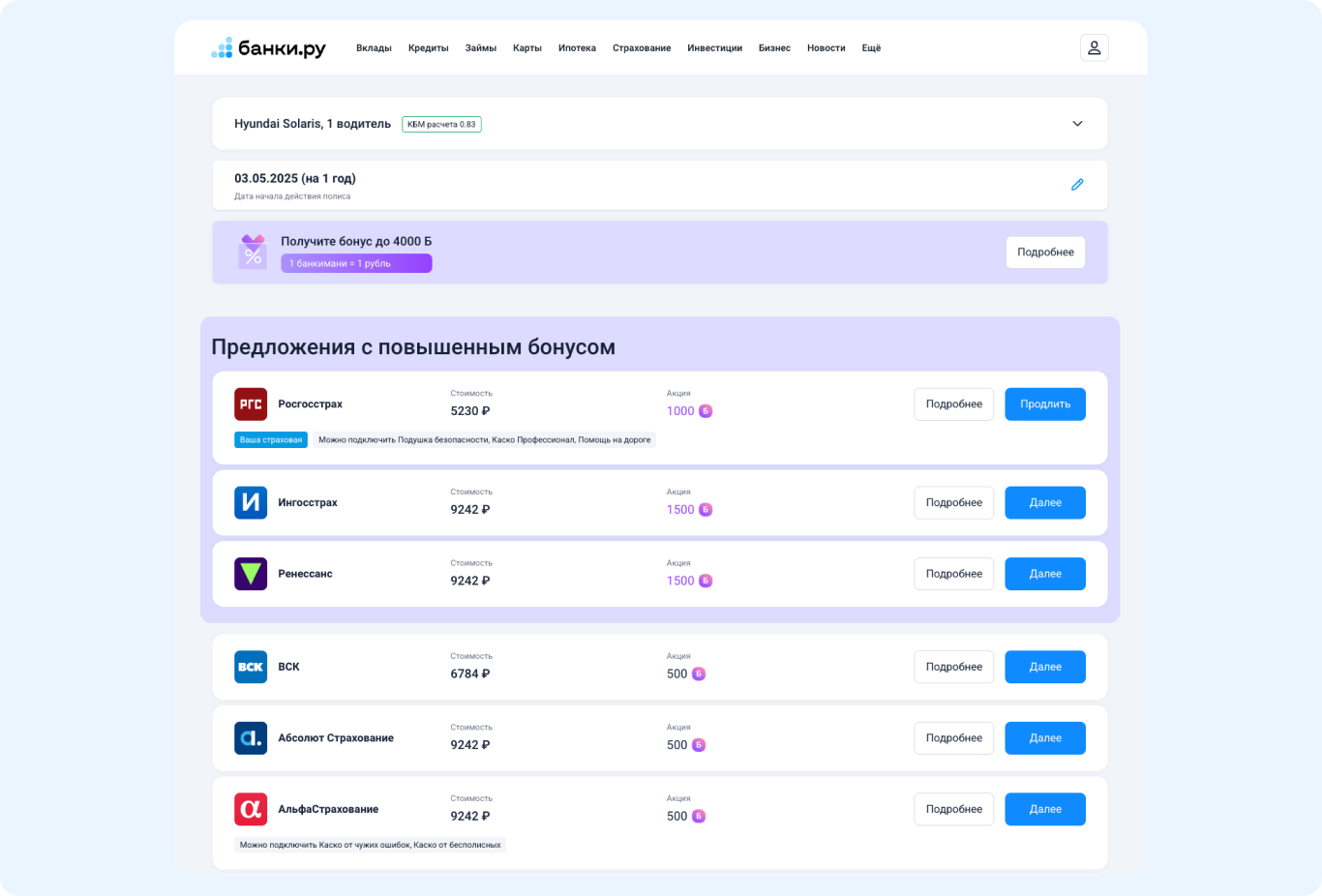Click the банки.ру logo
Viewport: 1322px width, 896px height.
pos(268,48)
